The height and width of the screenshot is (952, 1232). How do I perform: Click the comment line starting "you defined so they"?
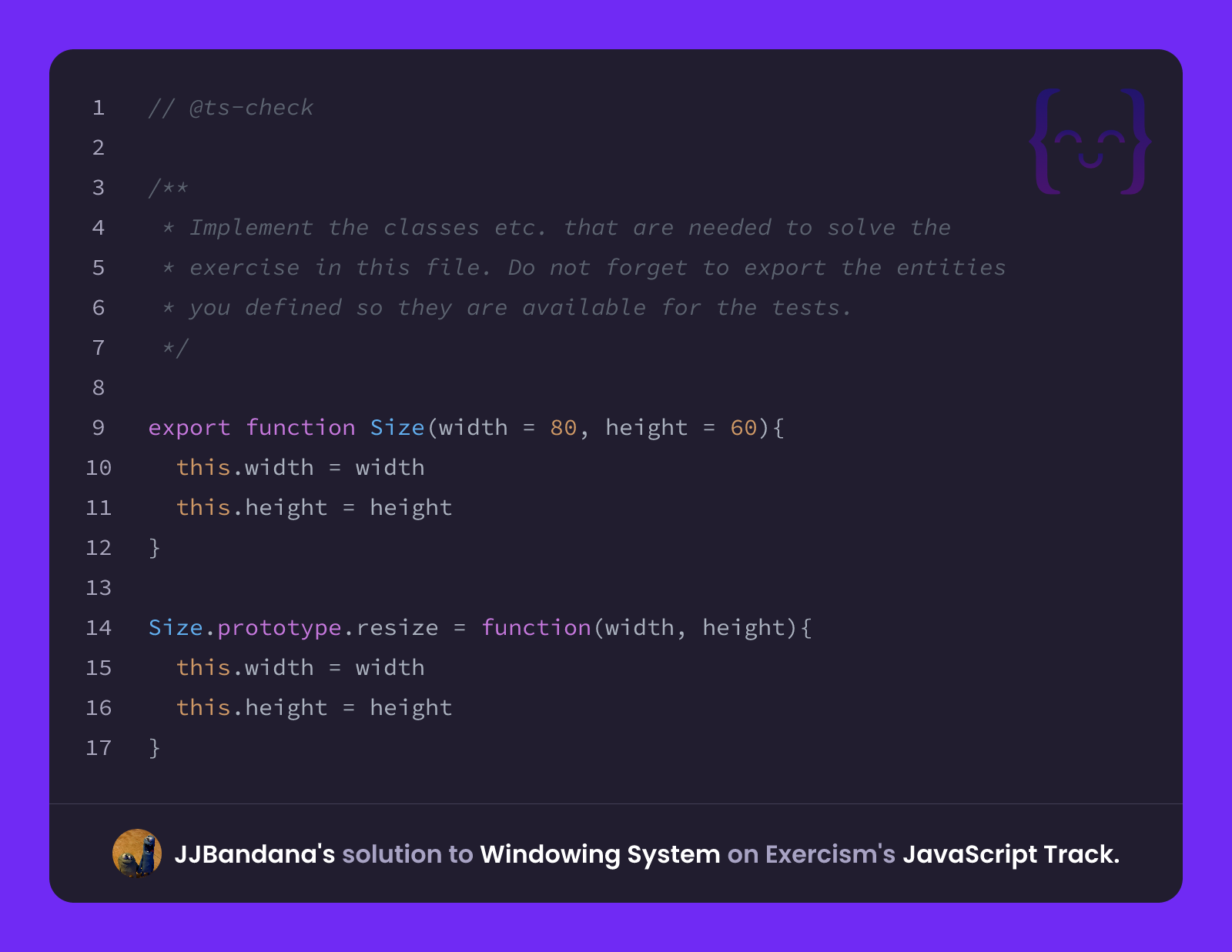point(507,309)
